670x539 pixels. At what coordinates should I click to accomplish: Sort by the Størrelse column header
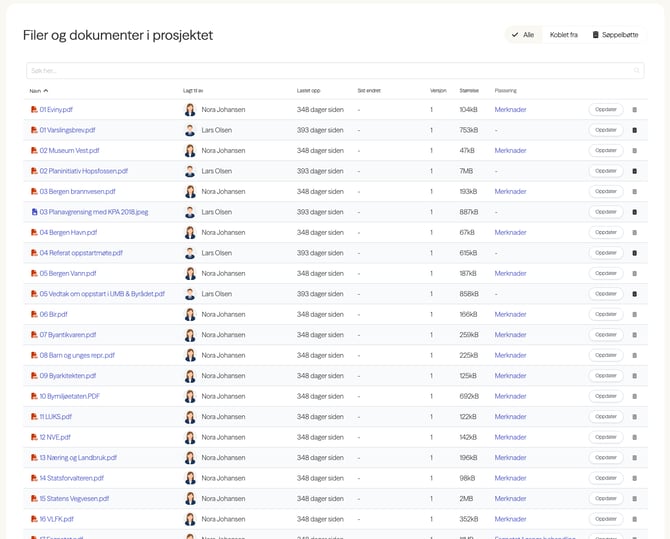pyautogui.click(x=468, y=90)
